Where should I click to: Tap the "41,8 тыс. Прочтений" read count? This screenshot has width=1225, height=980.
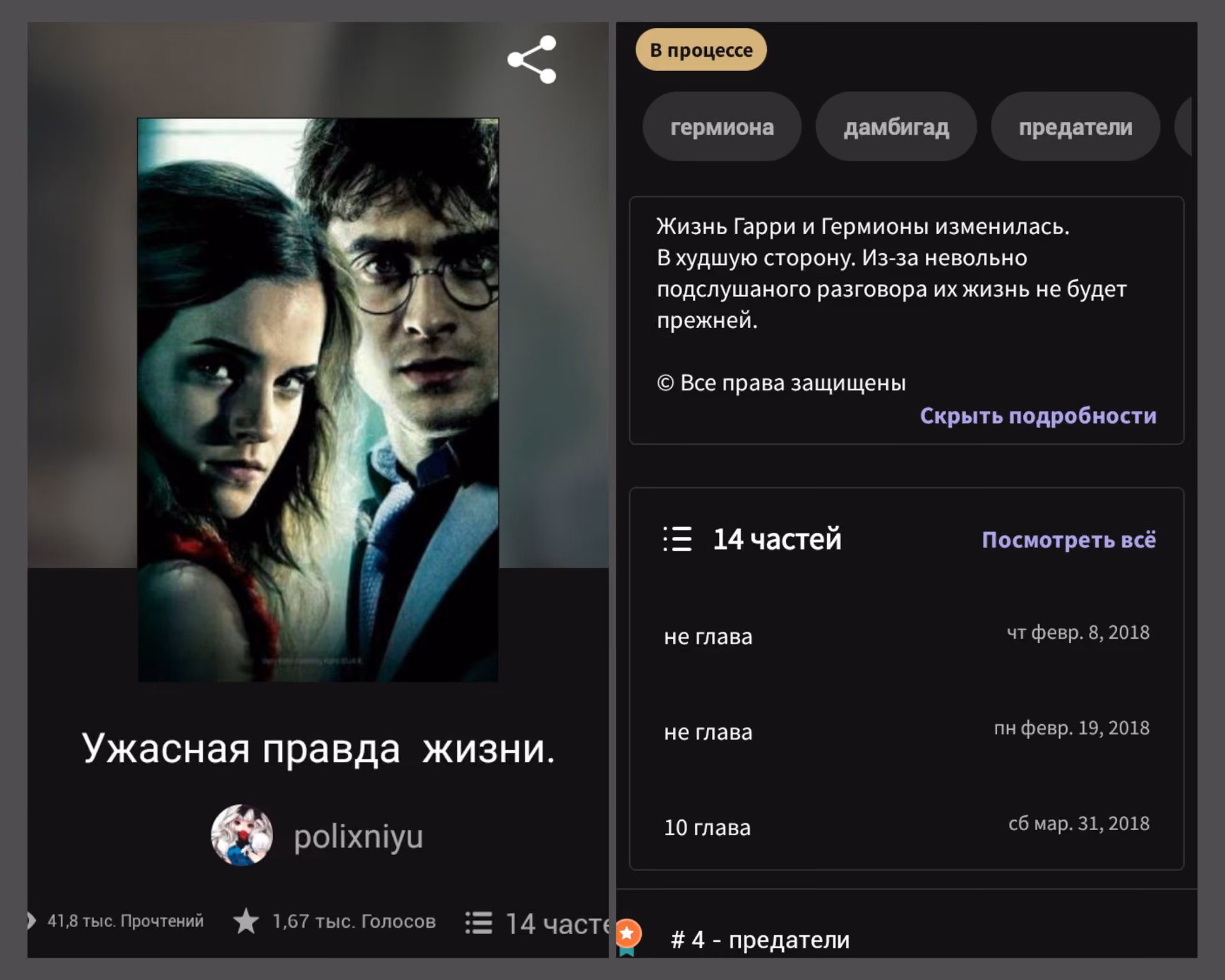pyautogui.click(x=126, y=921)
